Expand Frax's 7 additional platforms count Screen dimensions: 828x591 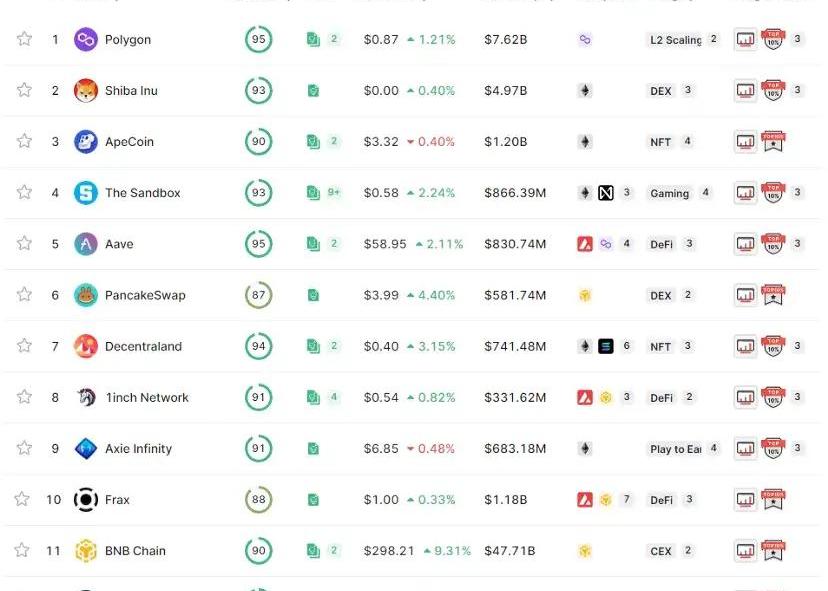(x=627, y=499)
